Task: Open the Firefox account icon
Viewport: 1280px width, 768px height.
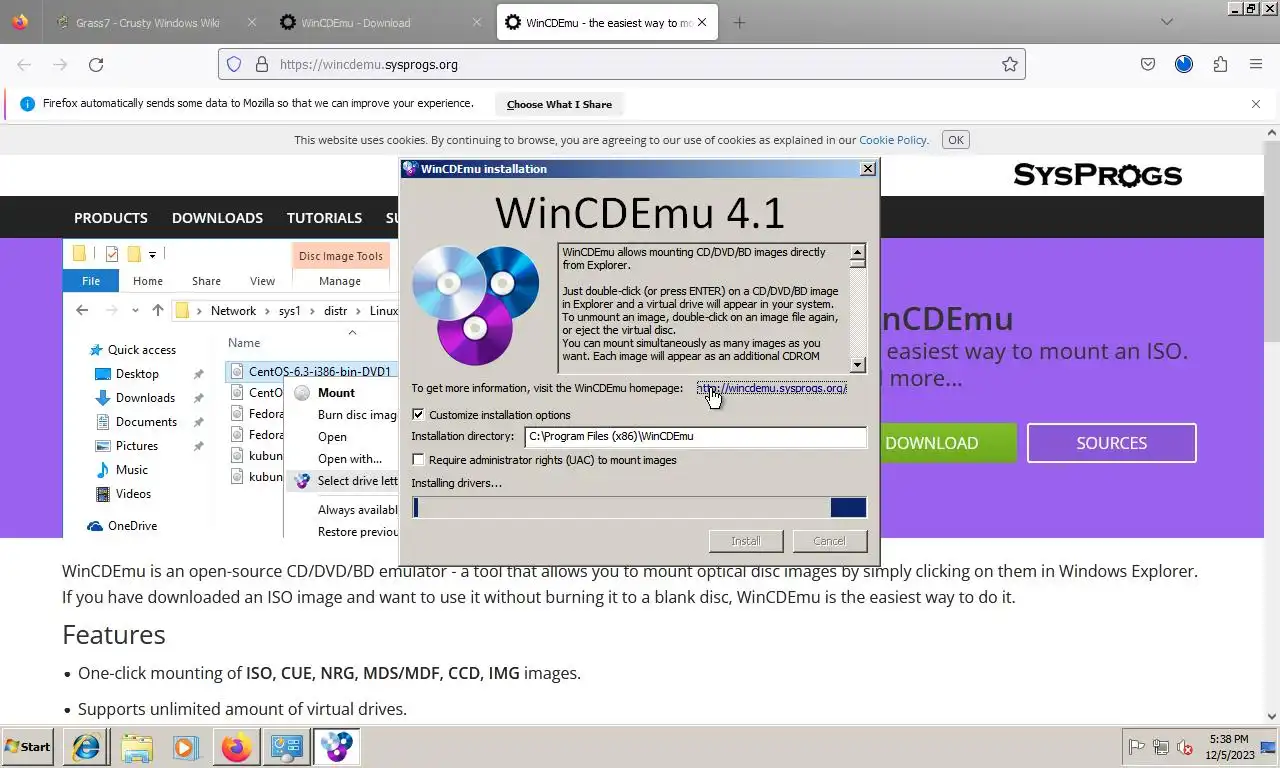Action: 1184,64
